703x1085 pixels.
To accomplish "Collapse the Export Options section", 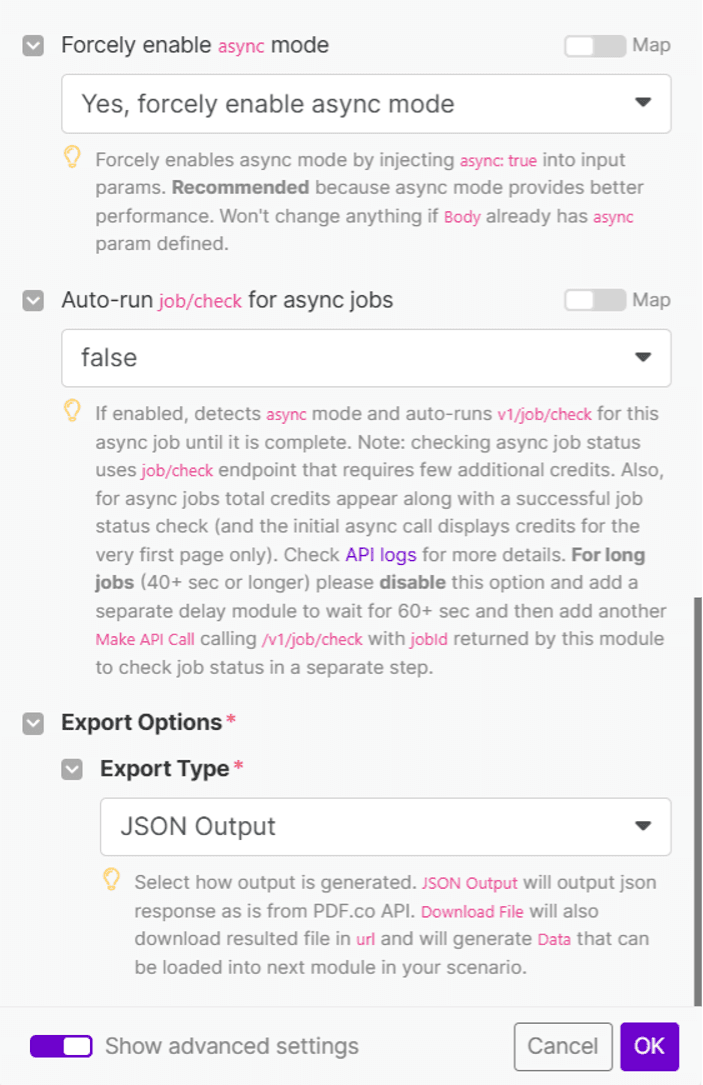I will click(34, 723).
